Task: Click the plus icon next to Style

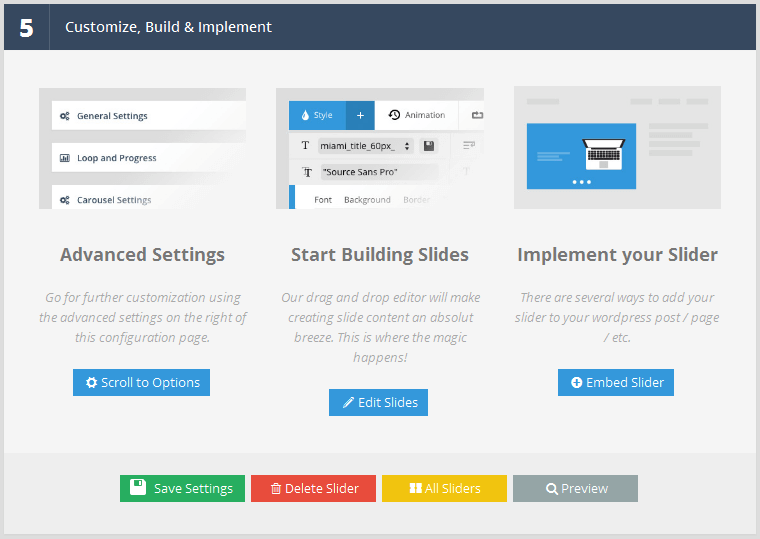Action: (360, 115)
